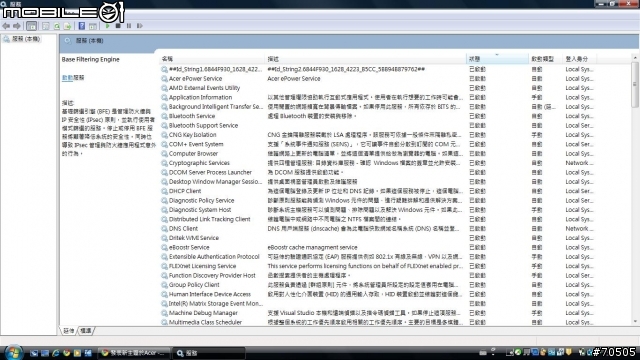Click the Export List toolbar icon
640x360 pixels.
(x=67, y=26)
